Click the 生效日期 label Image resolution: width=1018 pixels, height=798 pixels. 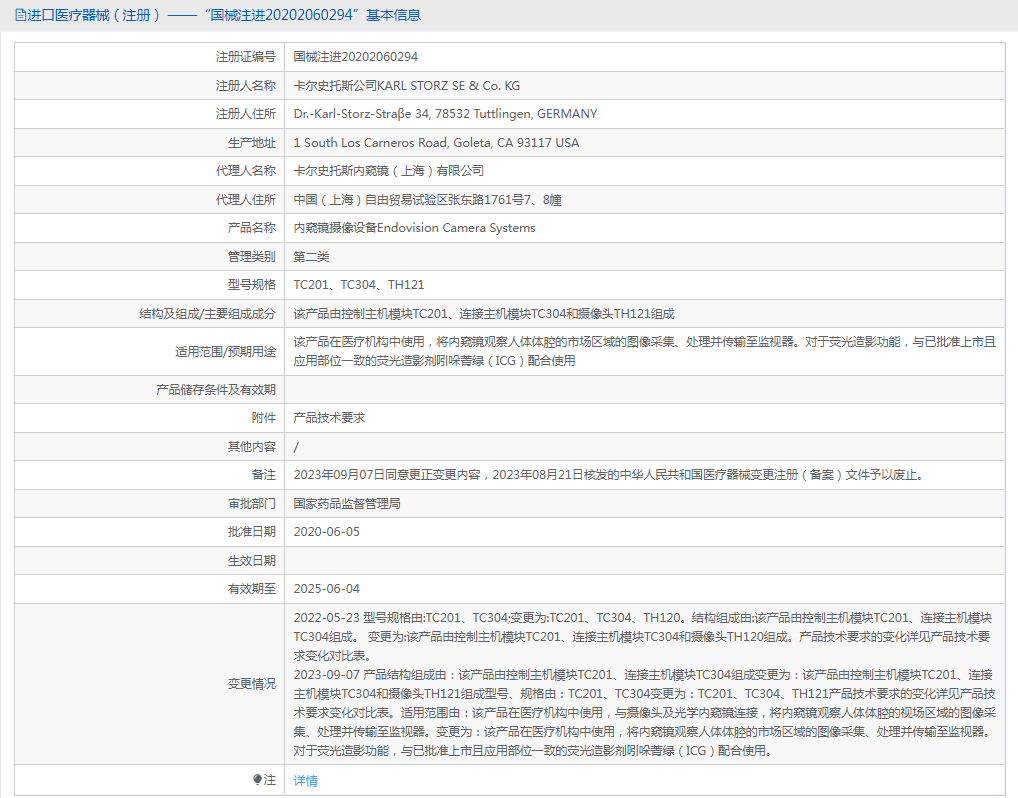point(251,560)
